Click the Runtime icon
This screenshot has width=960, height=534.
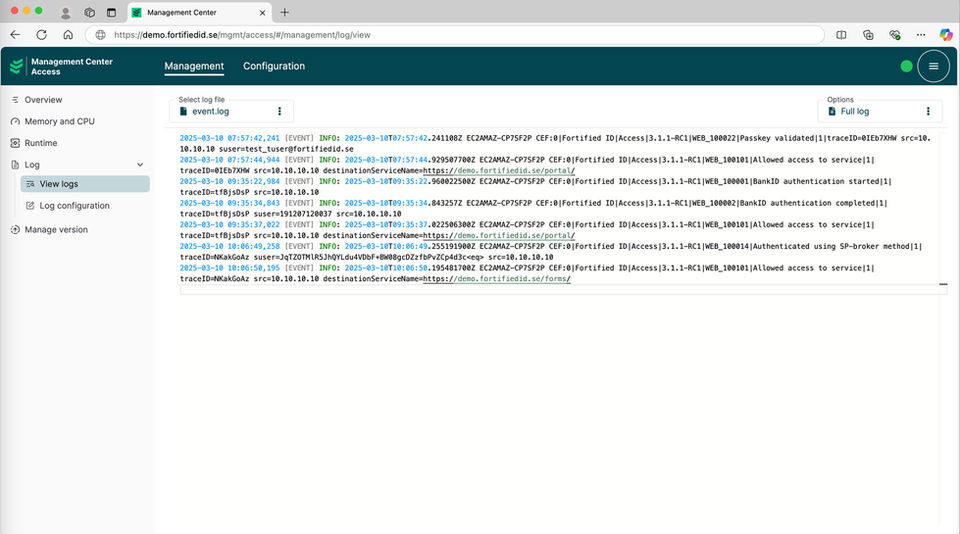coord(15,143)
